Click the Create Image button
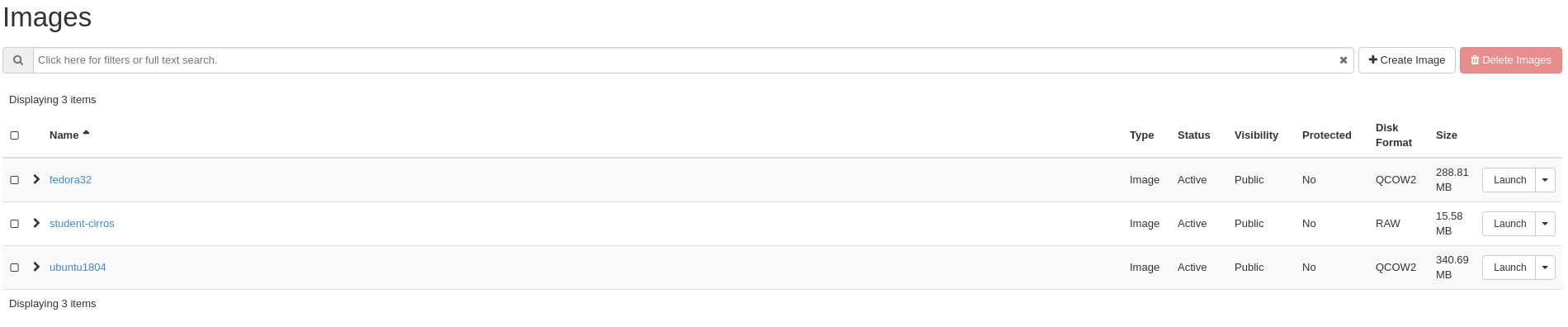This screenshot has width=1568, height=327. point(1406,60)
